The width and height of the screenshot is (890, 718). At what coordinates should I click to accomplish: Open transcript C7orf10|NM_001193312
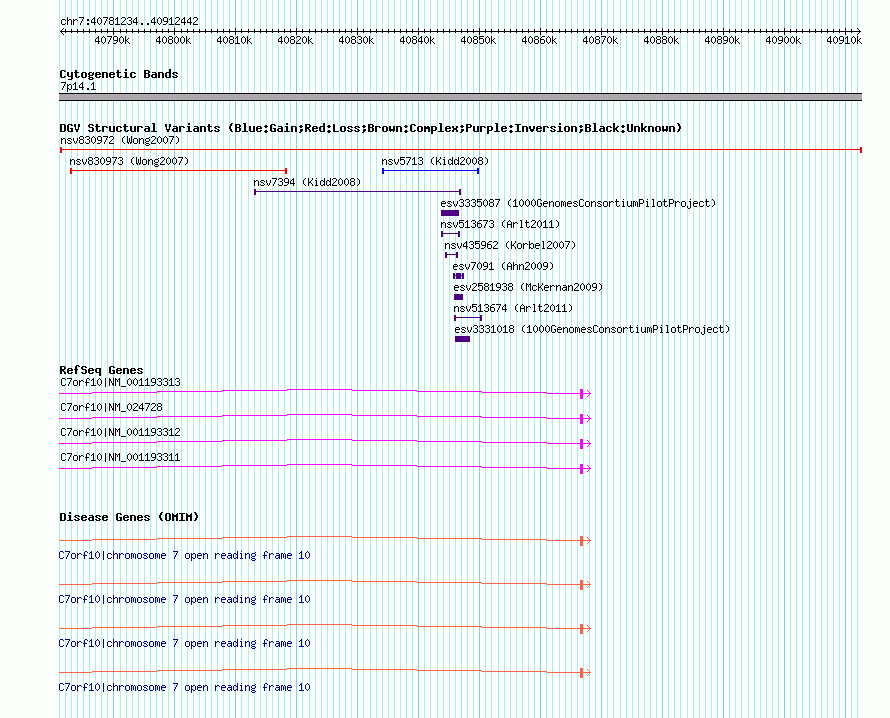tap(120, 433)
